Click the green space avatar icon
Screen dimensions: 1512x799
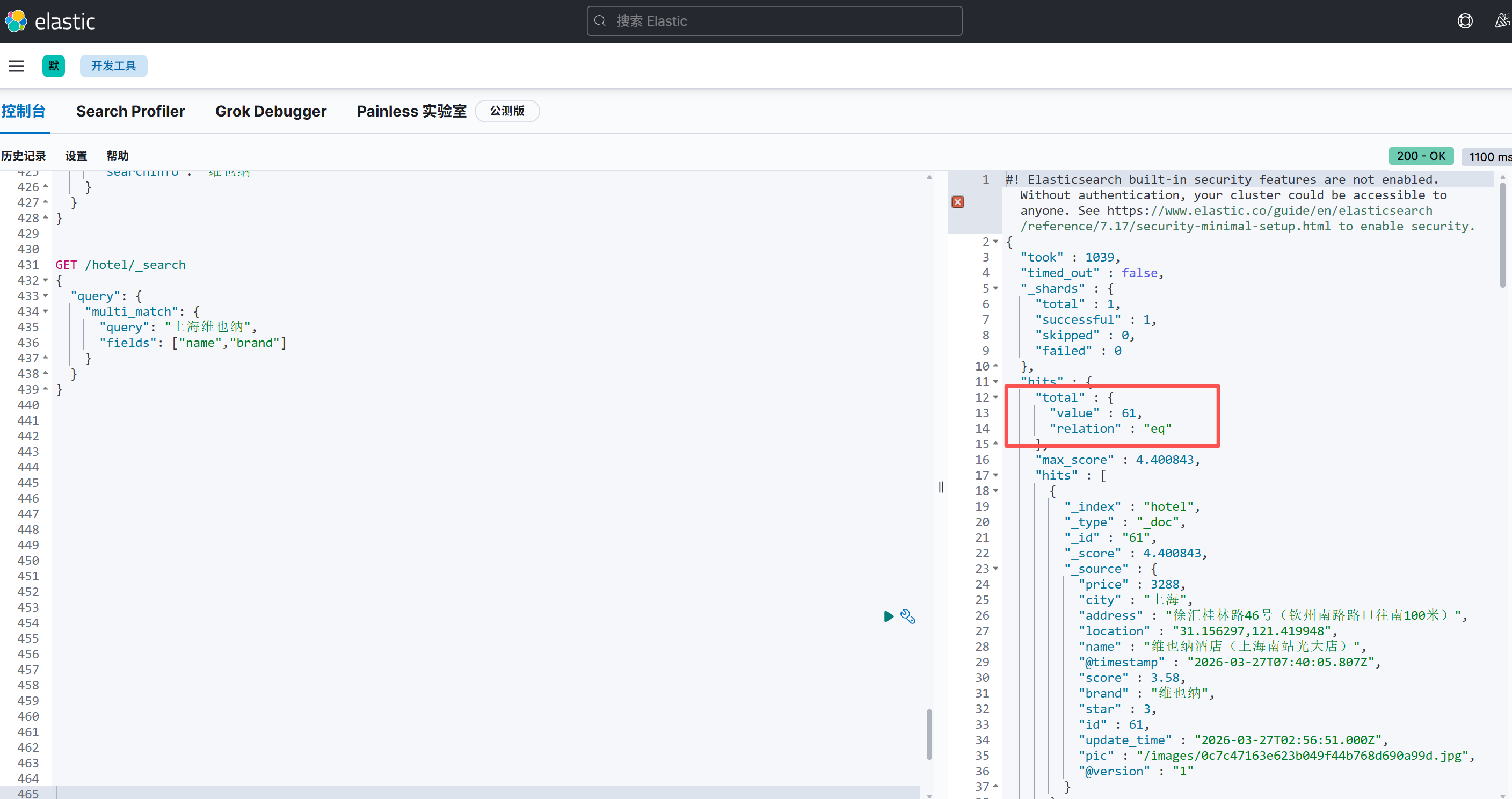53,66
